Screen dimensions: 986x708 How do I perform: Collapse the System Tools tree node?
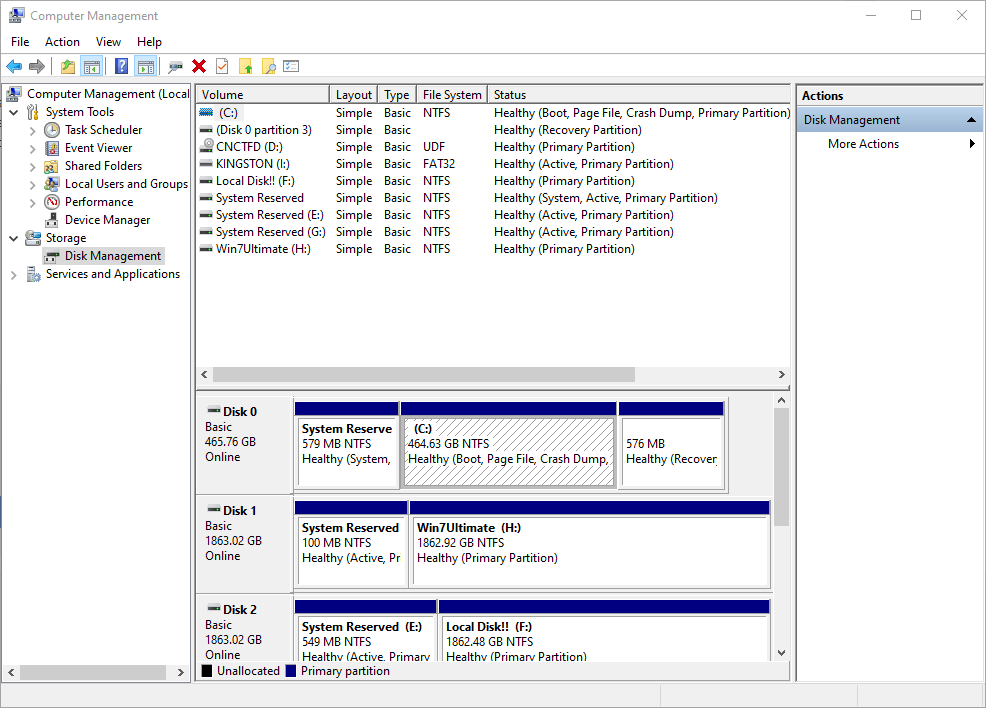(x=14, y=112)
